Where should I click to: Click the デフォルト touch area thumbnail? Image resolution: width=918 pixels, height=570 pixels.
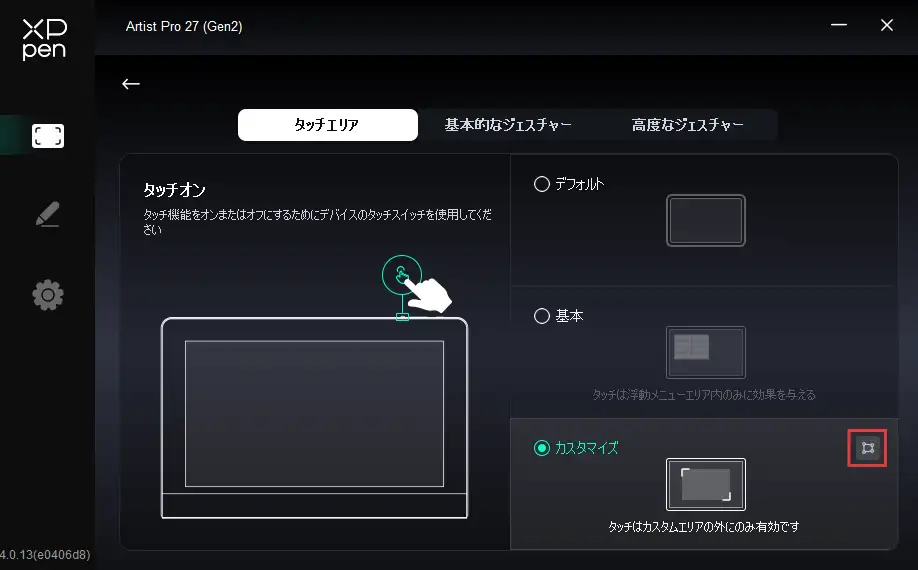[705, 220]
